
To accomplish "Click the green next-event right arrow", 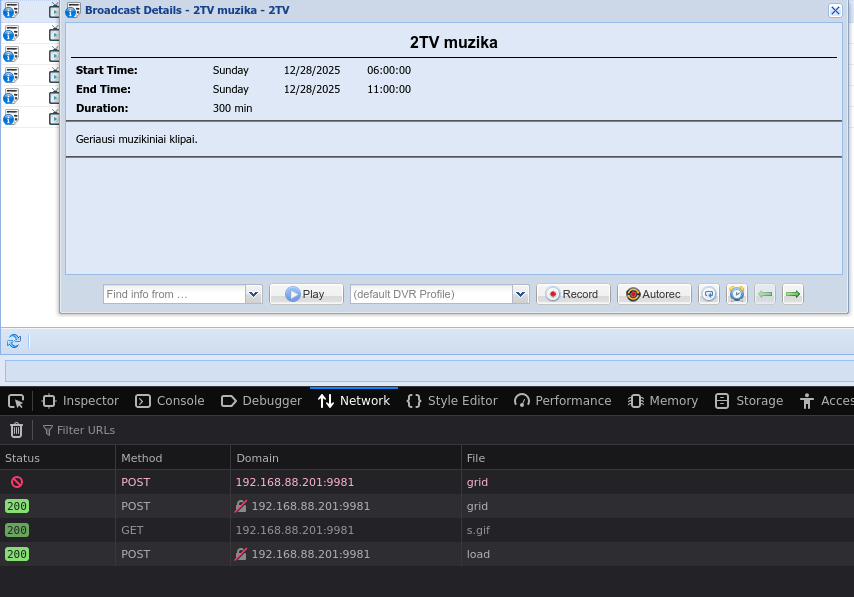I will (x=793, y=294).
